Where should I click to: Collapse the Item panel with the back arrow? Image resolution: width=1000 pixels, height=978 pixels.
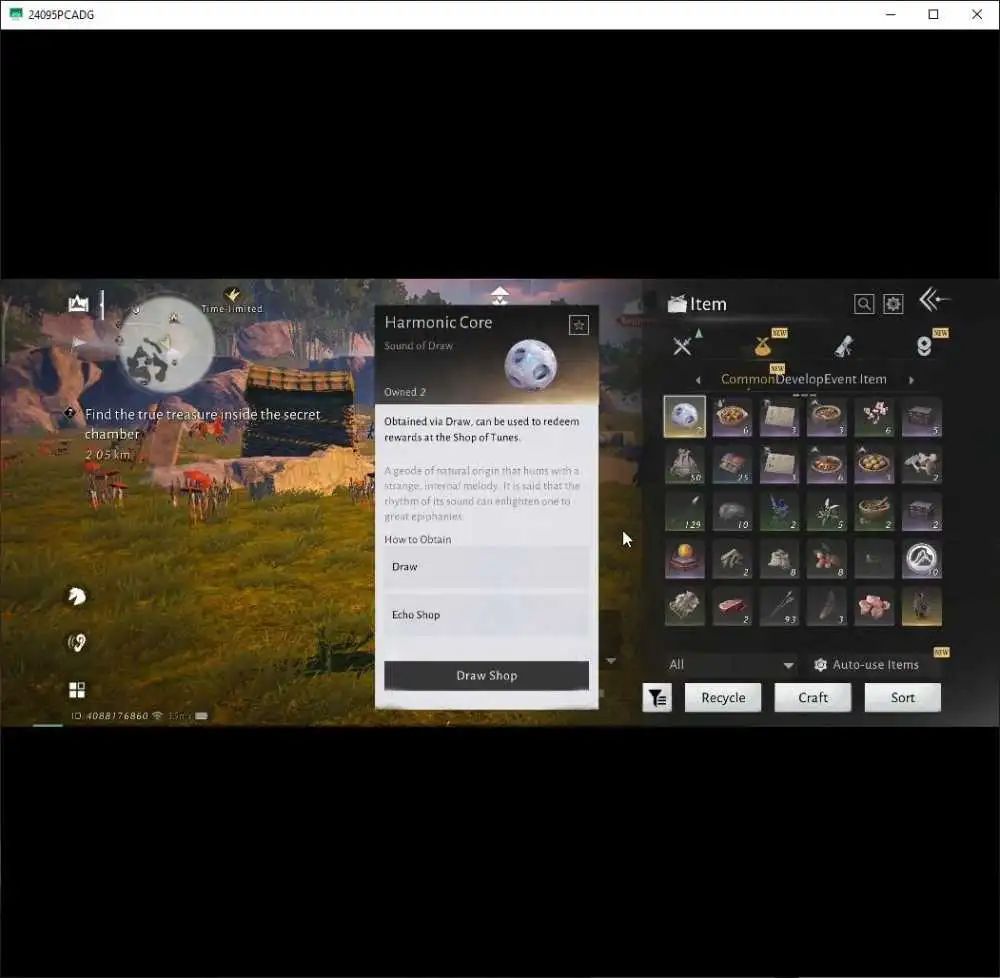click(x=934, y=299)
